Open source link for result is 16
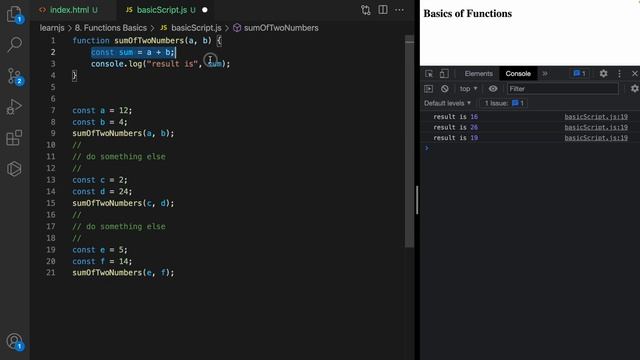The image size is (640, 360). click(596, 117)
